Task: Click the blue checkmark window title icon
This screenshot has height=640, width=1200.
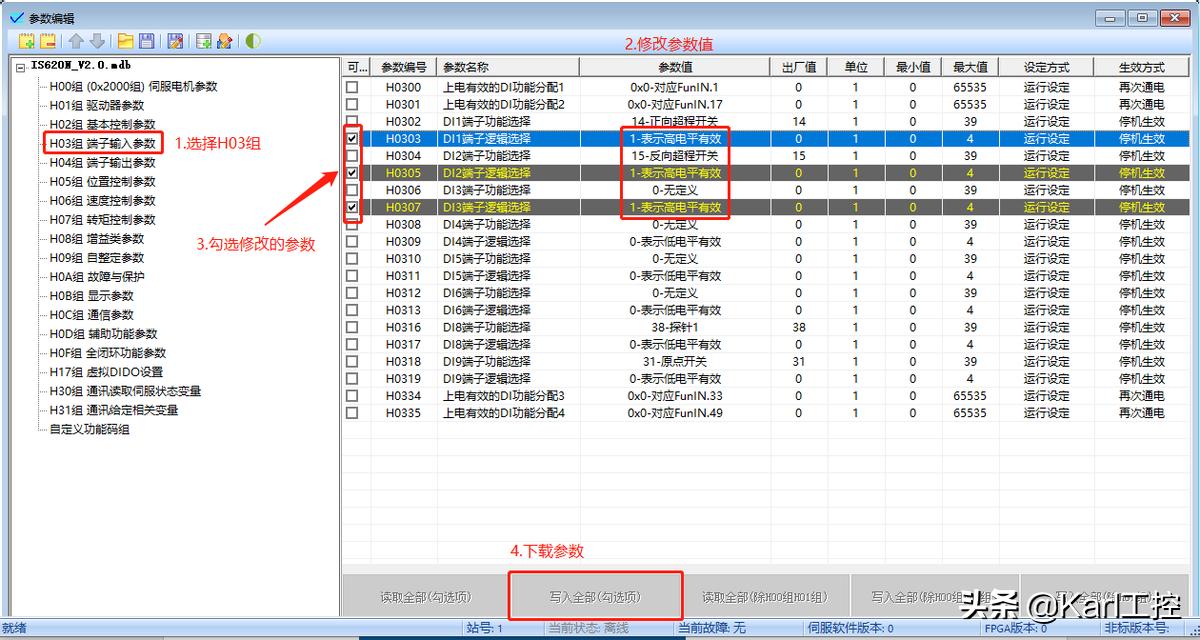Action: click(16, 17)
